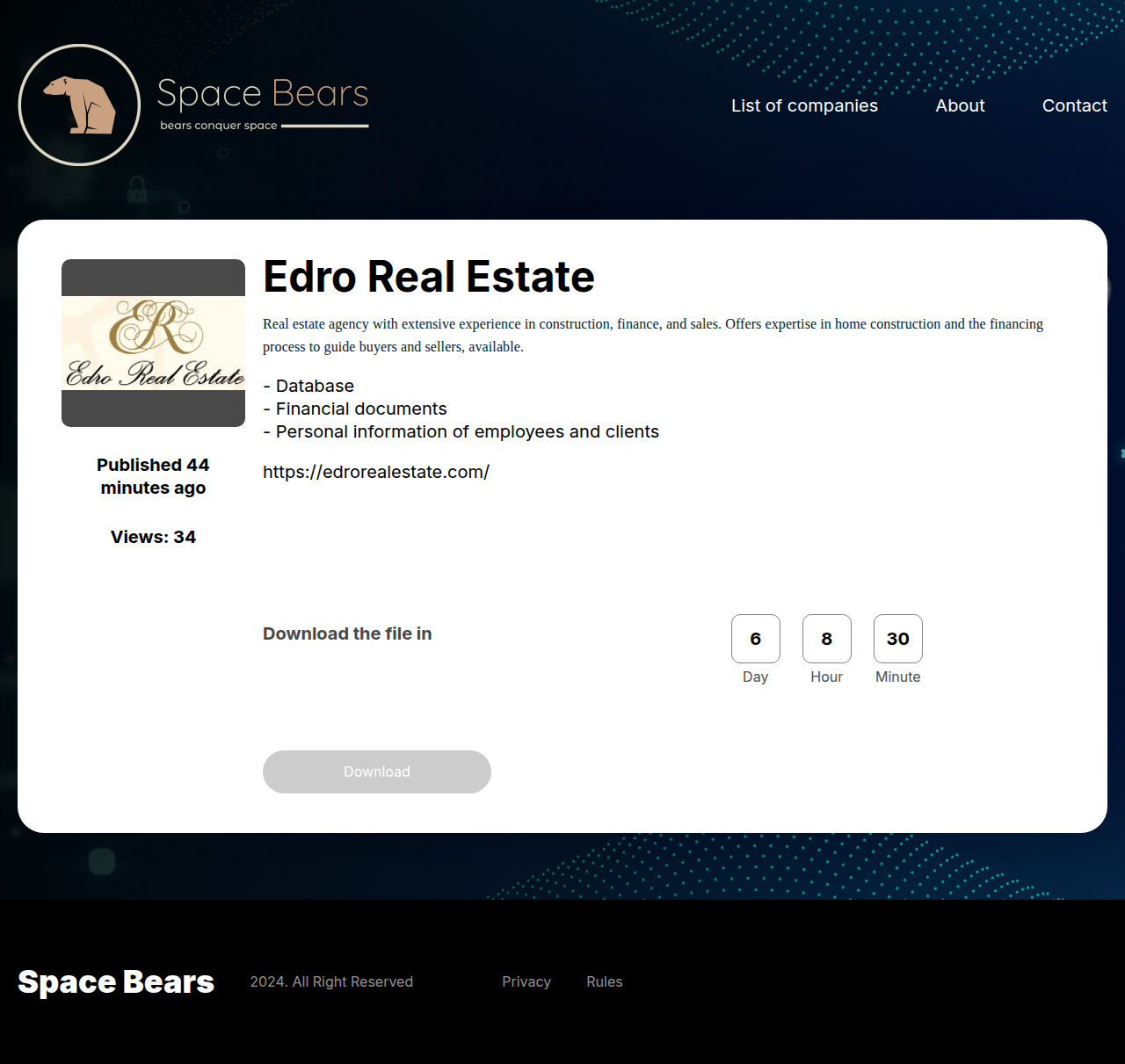The width and height of the screenshot is (1125, 1064).
Task: Click the Edro Real Estate heading
Action: pyautogui.click(x=429, y=277)
